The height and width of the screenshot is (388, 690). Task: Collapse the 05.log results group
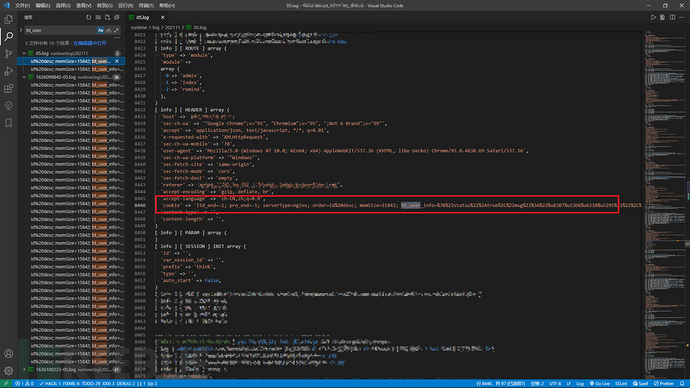[x=24, y=53]
